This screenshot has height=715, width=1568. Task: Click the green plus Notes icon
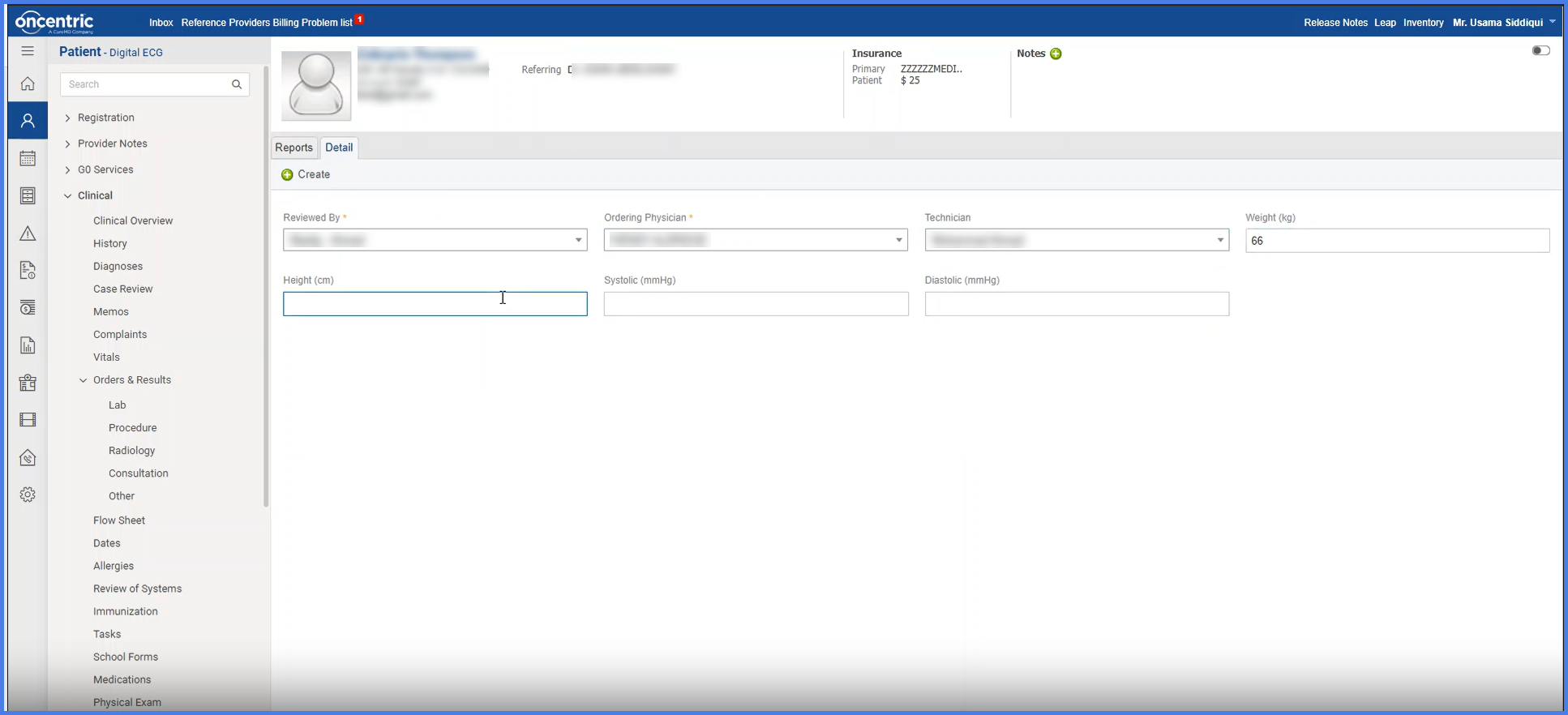point(1056,54)
